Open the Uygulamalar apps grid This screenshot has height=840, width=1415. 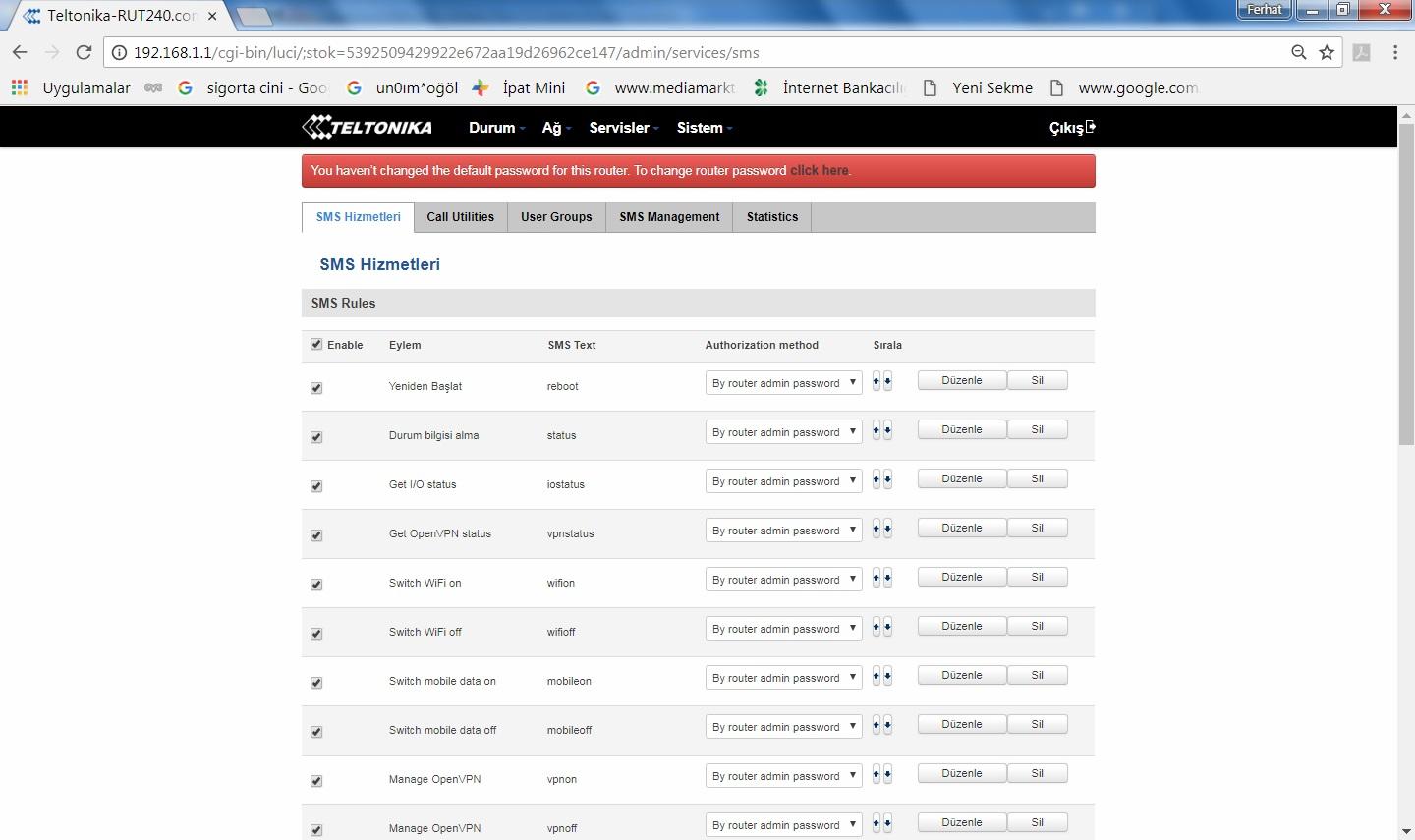click(20, 88)
